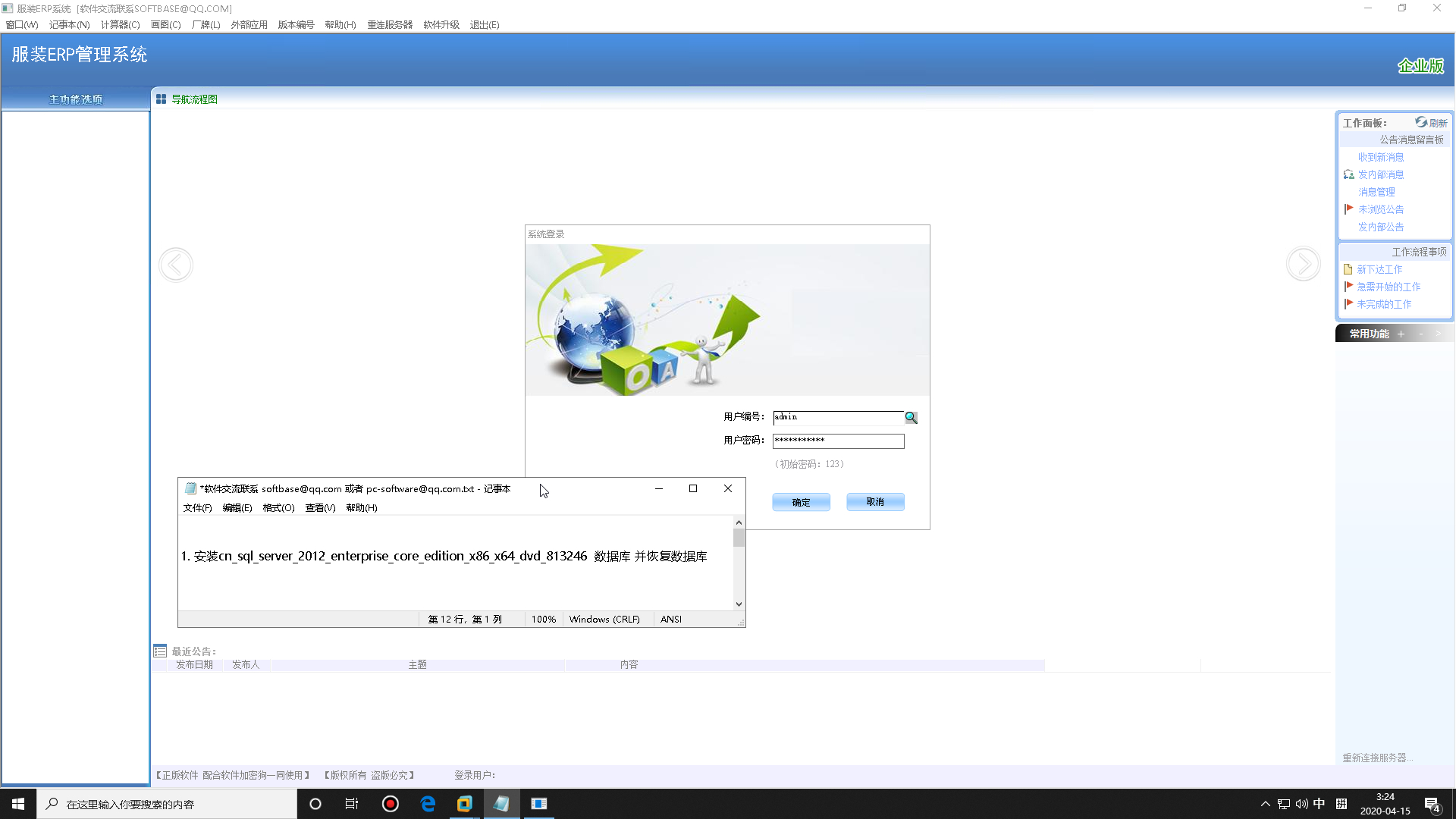The image size is (1456, 819).
Task: Click the Notepad vertical scrollbar thumb
Action: (x=739, y=538)
